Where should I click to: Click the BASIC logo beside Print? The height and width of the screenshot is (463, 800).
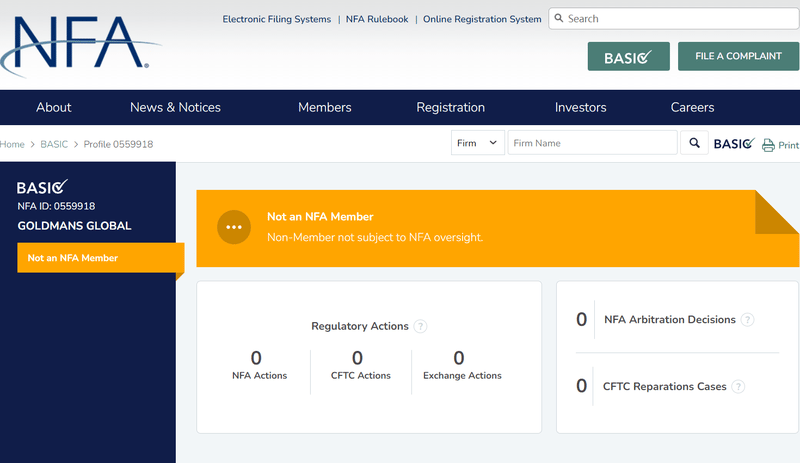734,143
